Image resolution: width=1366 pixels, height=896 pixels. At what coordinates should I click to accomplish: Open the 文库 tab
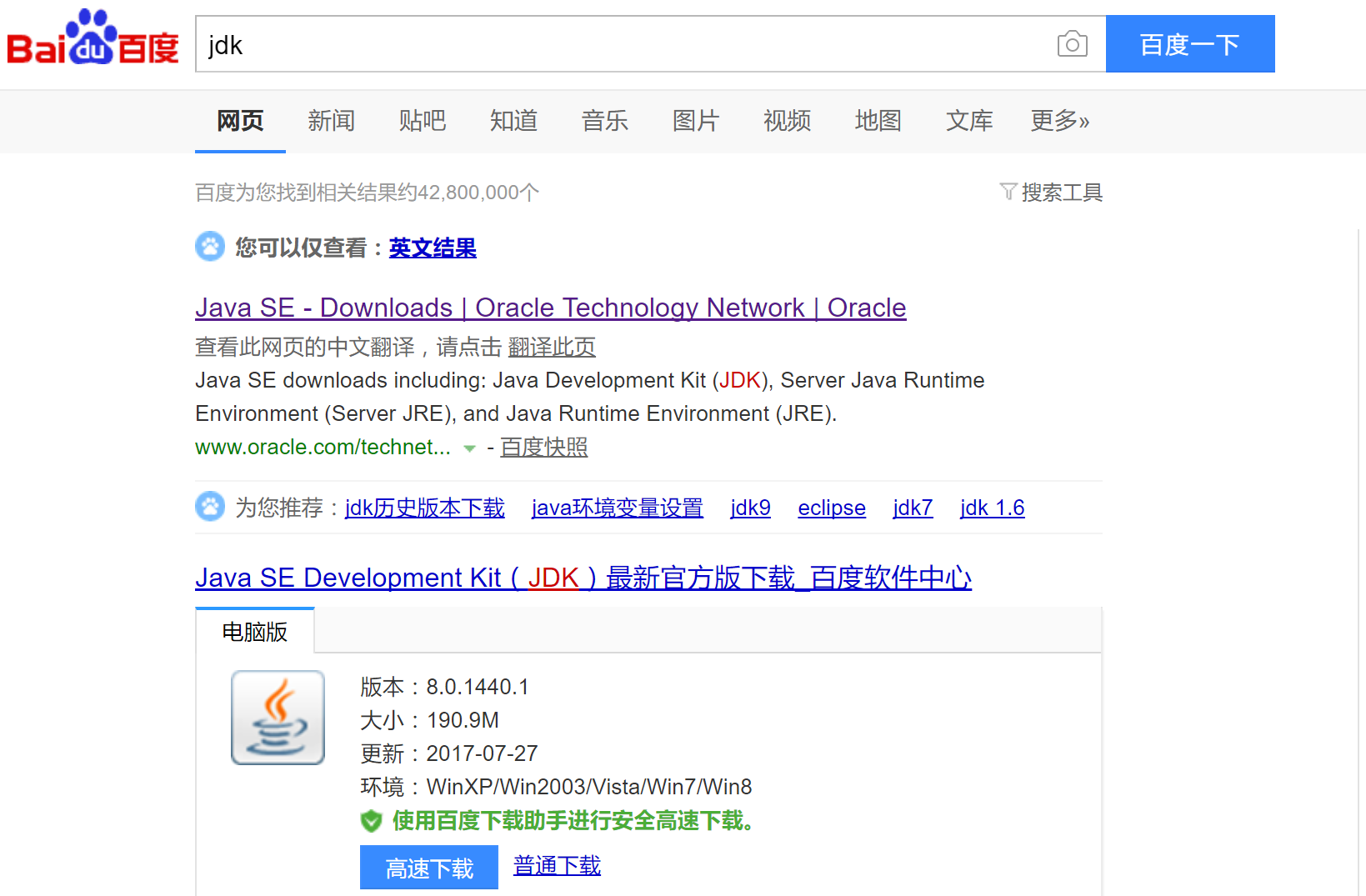point(969,121)
